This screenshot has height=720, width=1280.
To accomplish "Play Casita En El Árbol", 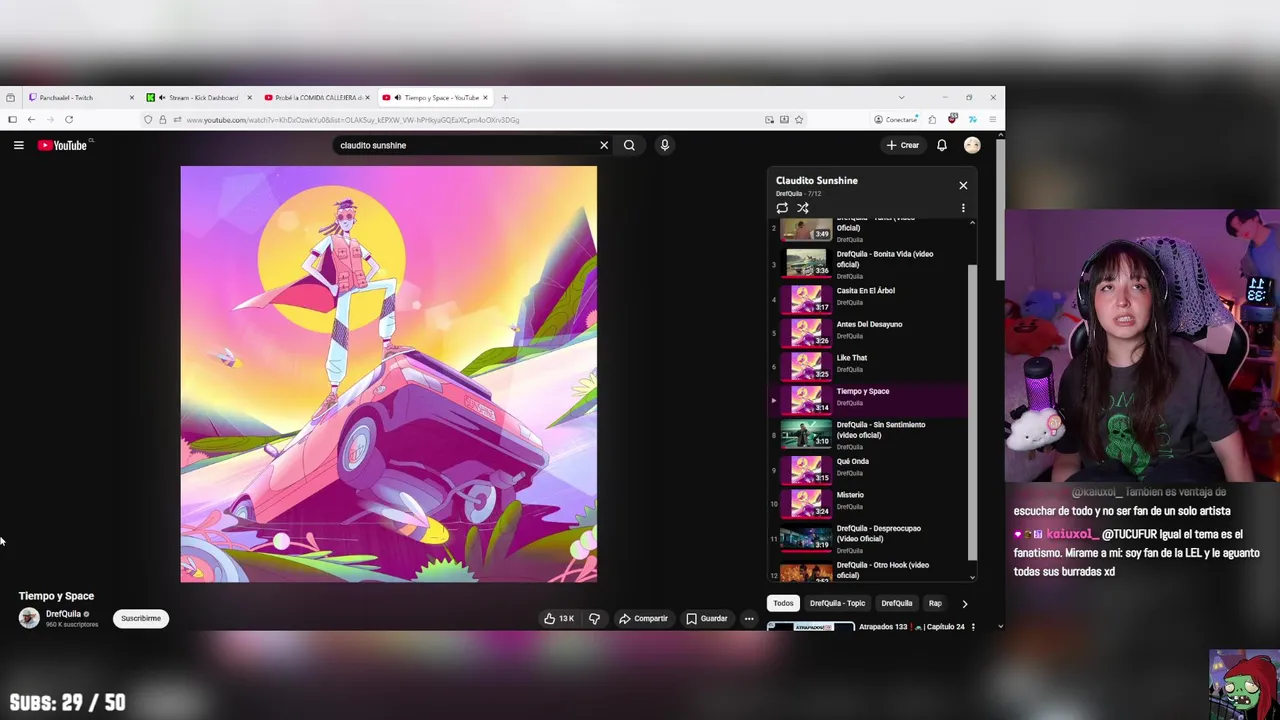I will pyautogui.click(x=870, y=298).
